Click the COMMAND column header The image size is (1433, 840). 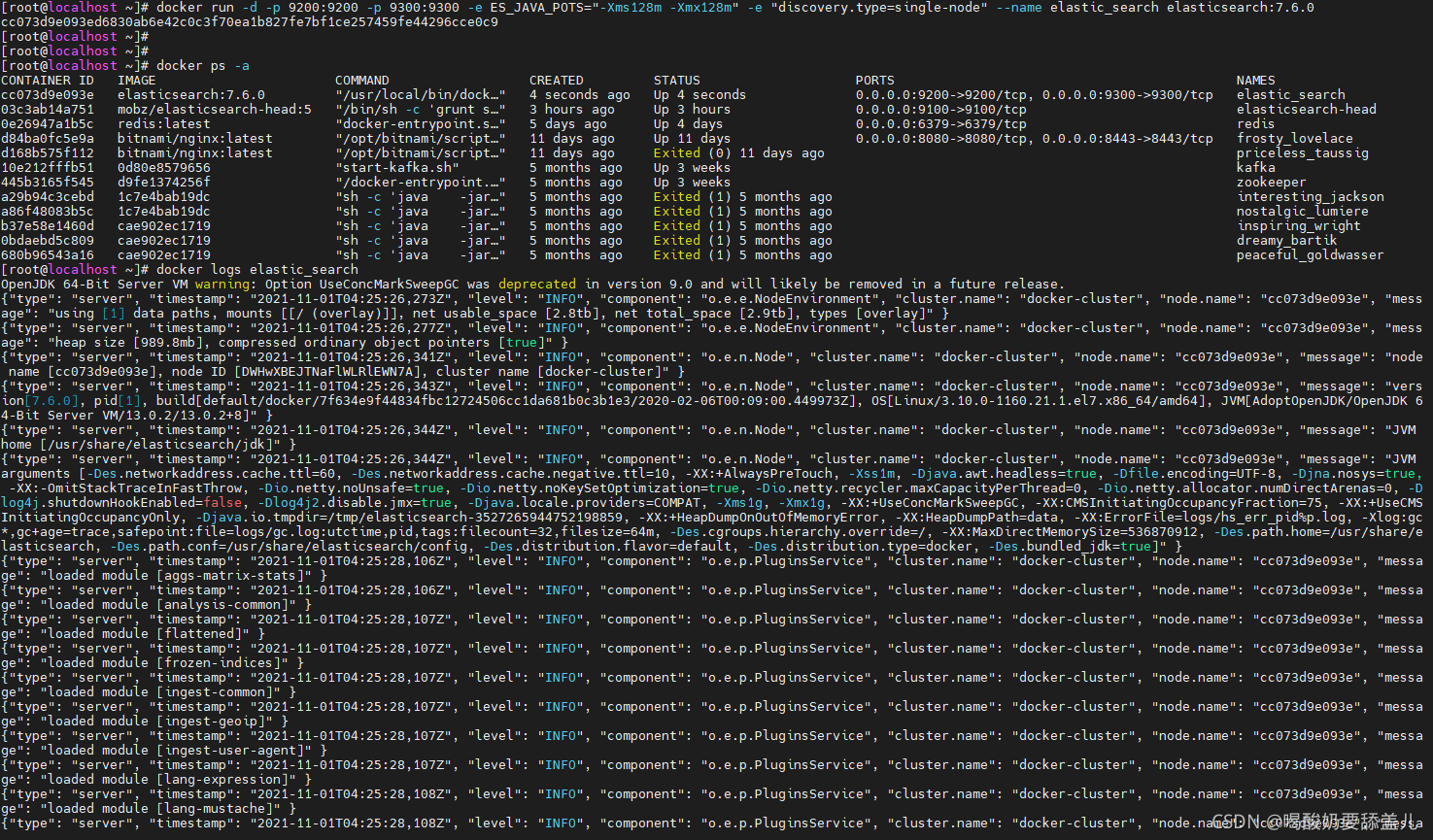(362, 81)
